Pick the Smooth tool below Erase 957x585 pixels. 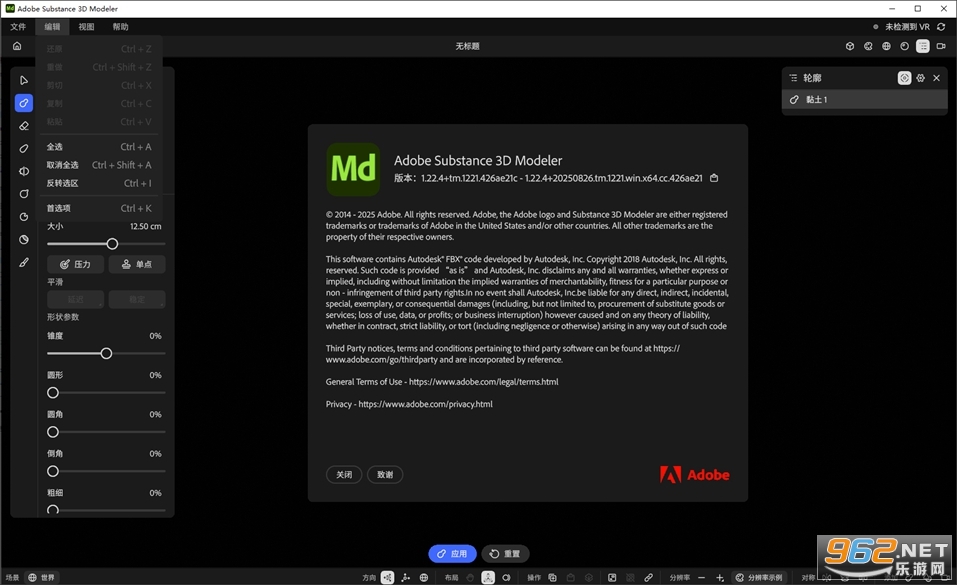pos(24,148)
